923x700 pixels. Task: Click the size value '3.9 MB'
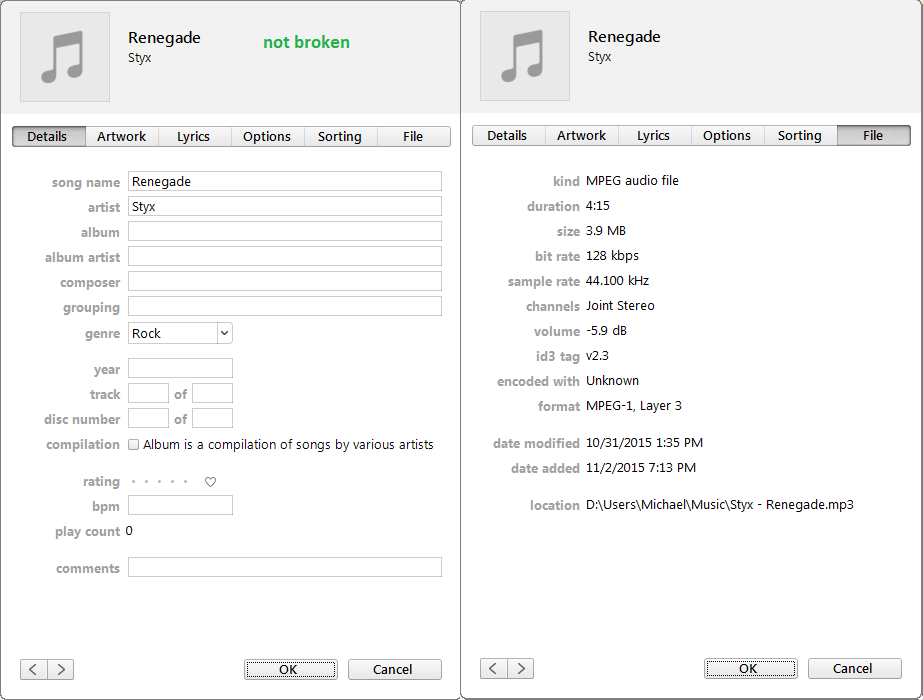tap(606, 231)
